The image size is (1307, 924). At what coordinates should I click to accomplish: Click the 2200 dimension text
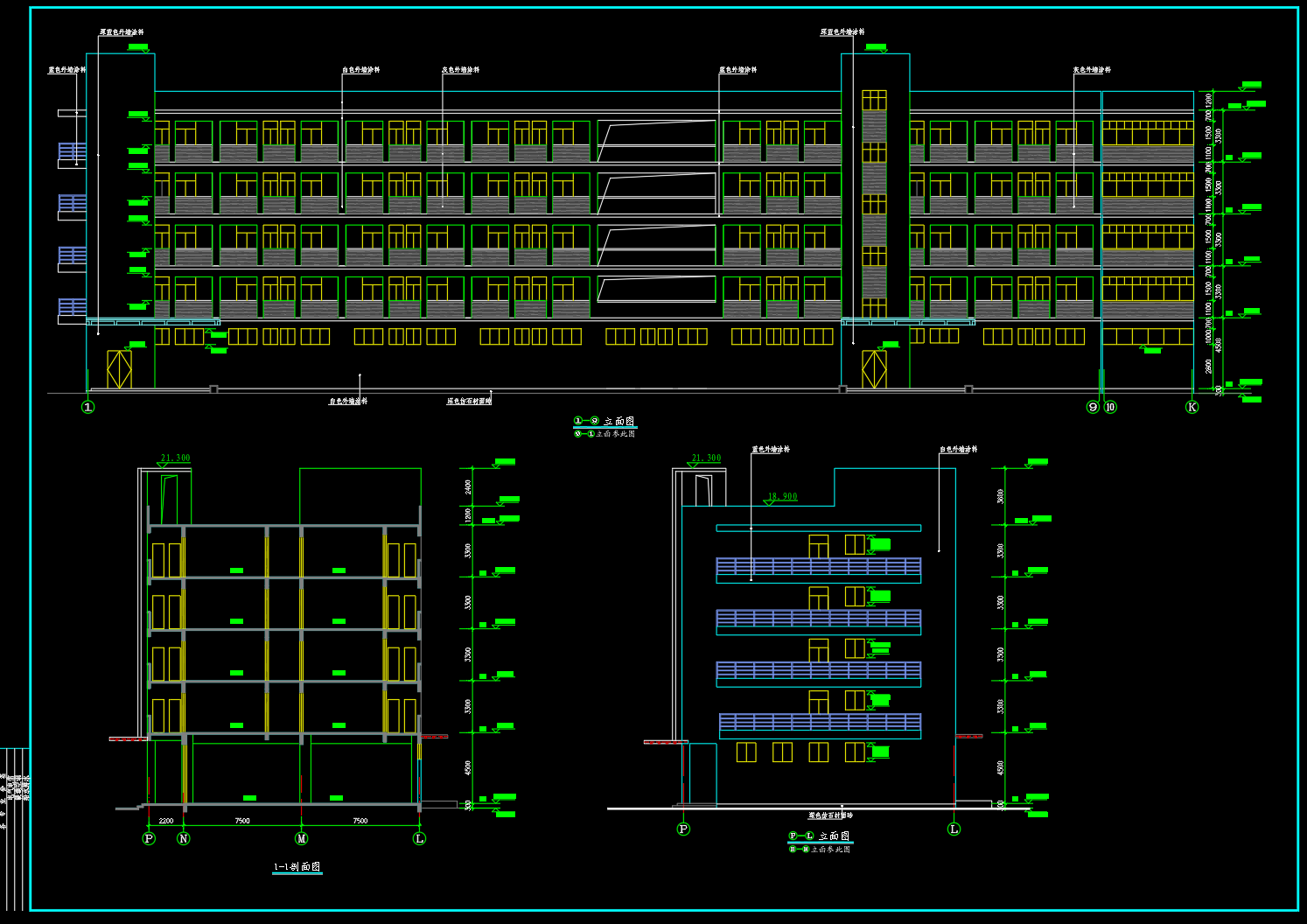(165, 821)
